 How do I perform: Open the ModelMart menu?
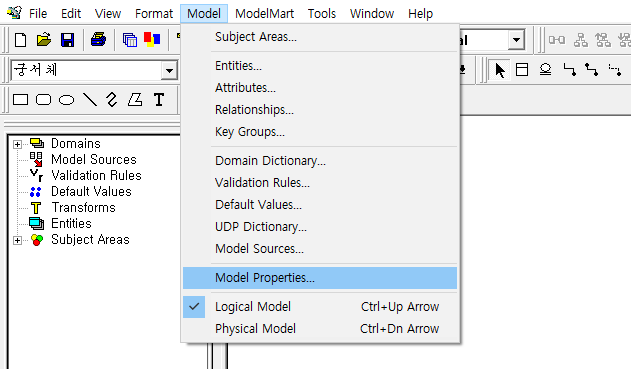(x=264, y=13)
